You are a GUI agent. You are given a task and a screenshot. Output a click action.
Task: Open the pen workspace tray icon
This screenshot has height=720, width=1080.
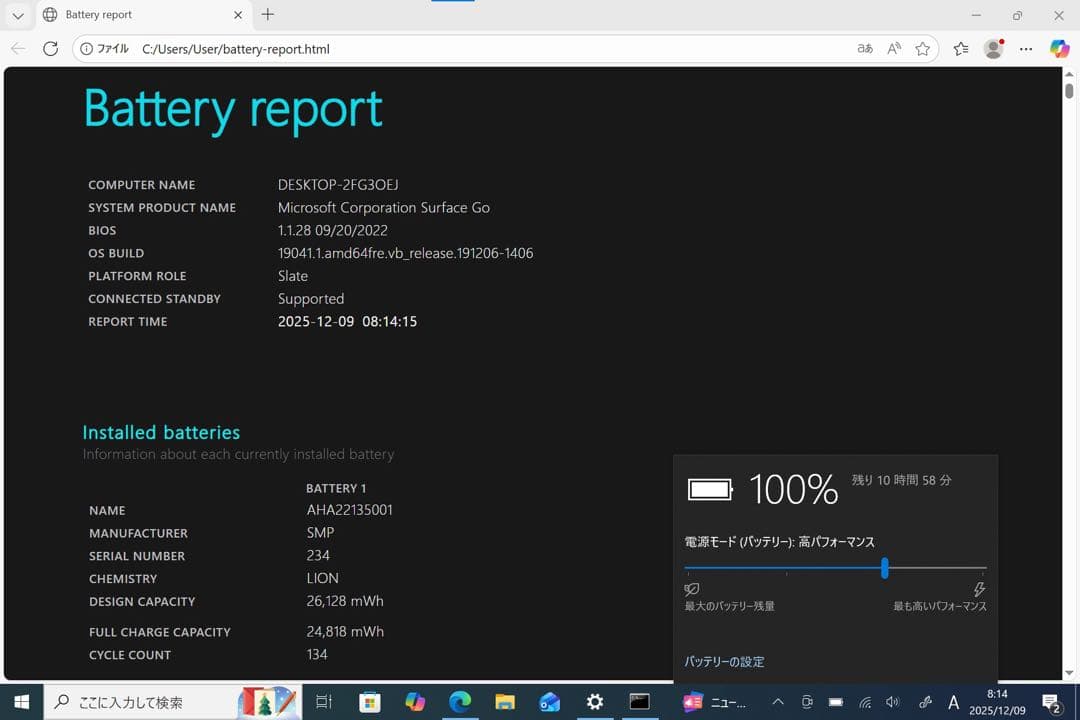925,702
